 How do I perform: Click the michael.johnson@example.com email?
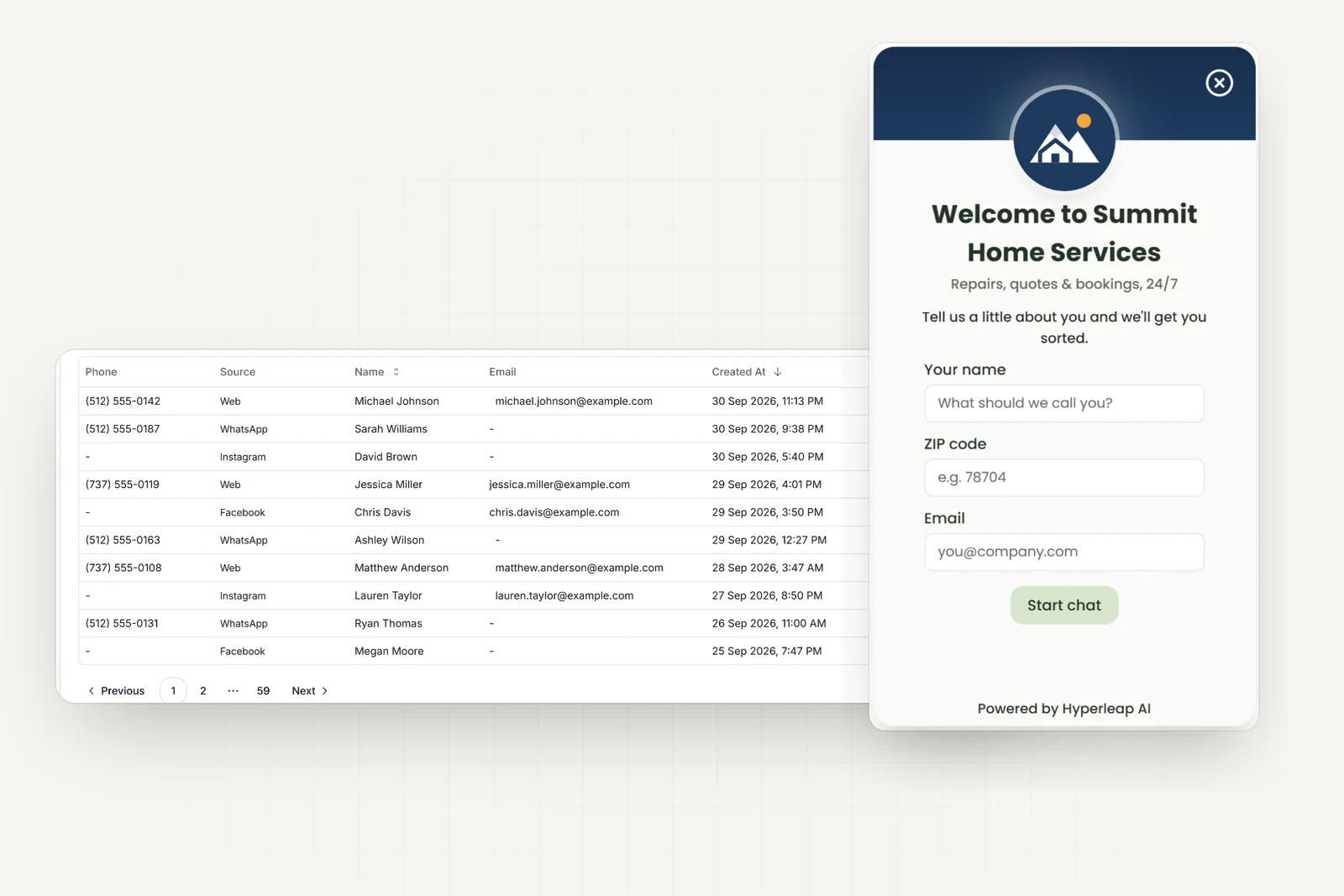tap(574, 401)
